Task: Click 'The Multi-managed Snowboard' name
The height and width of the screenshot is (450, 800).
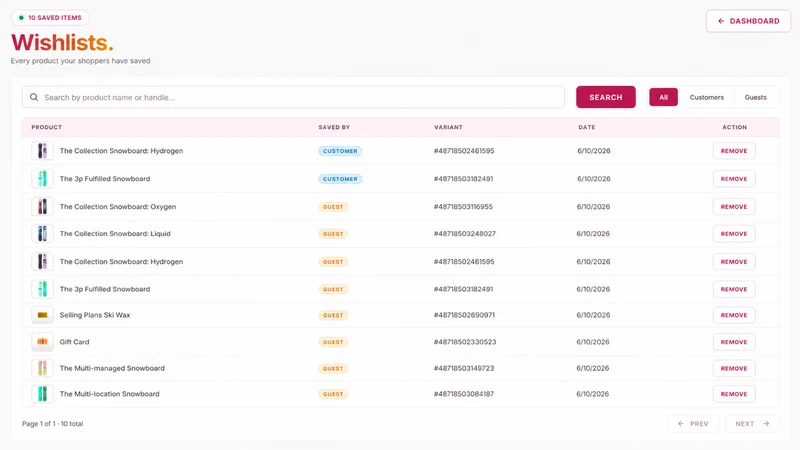Action: tap(112, 368)
